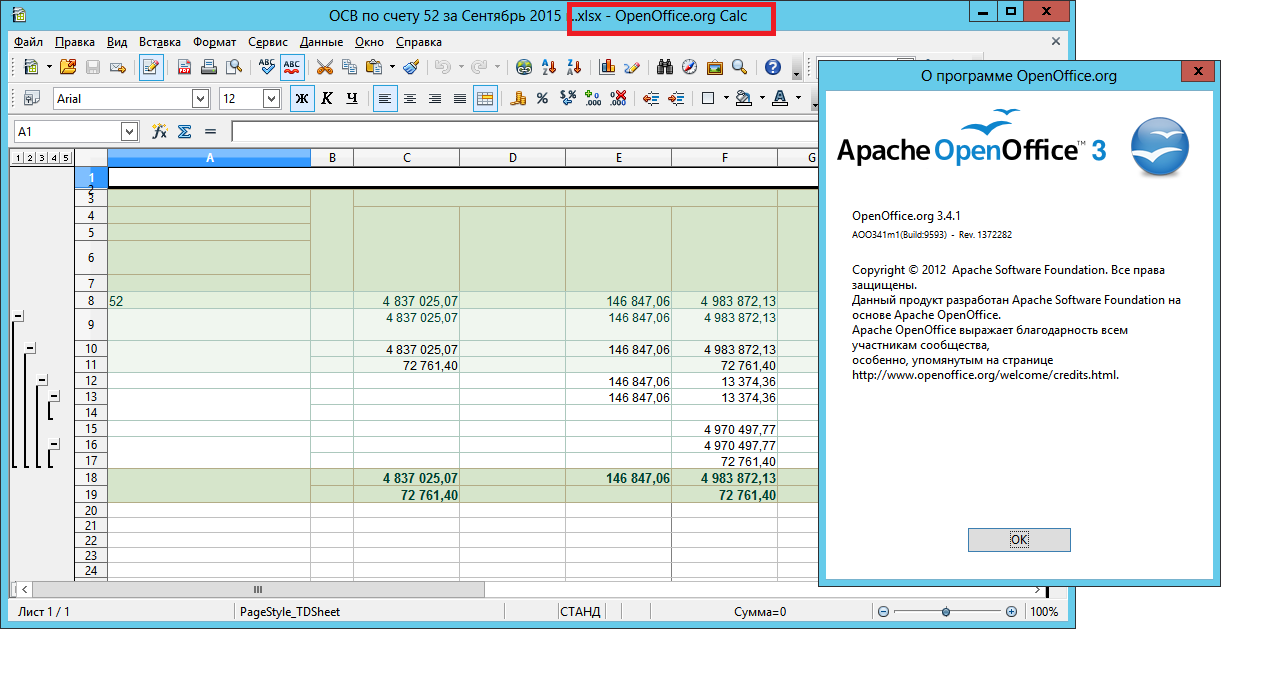Click the Save document icon
Viewport: 1278px width, 676px height.
click(x=93, y=67)
